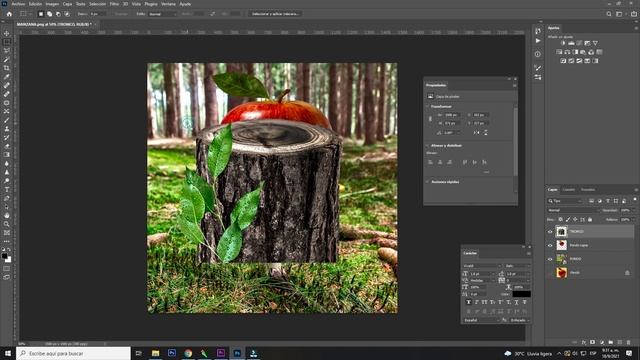Click the taskbar search box
Viewport: 640px width, 360px height.
(73, 353)
